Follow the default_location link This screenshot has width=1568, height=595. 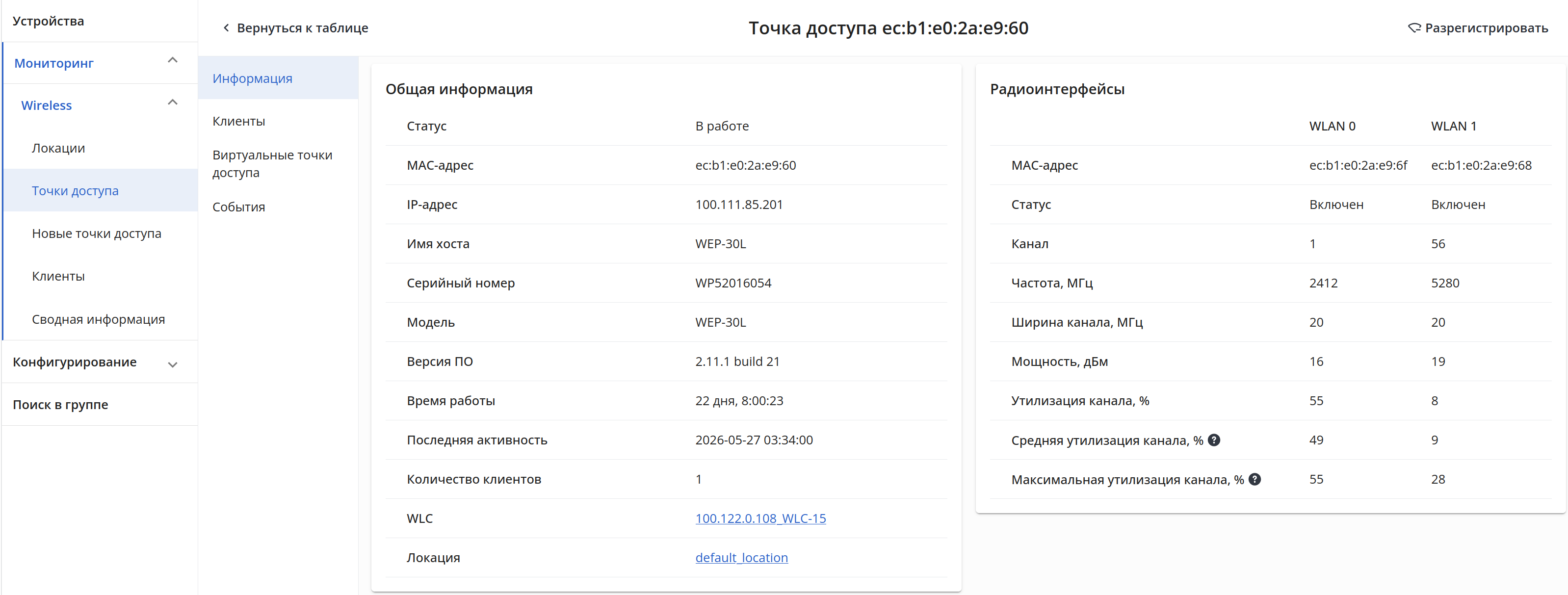[x=741, y=558]
